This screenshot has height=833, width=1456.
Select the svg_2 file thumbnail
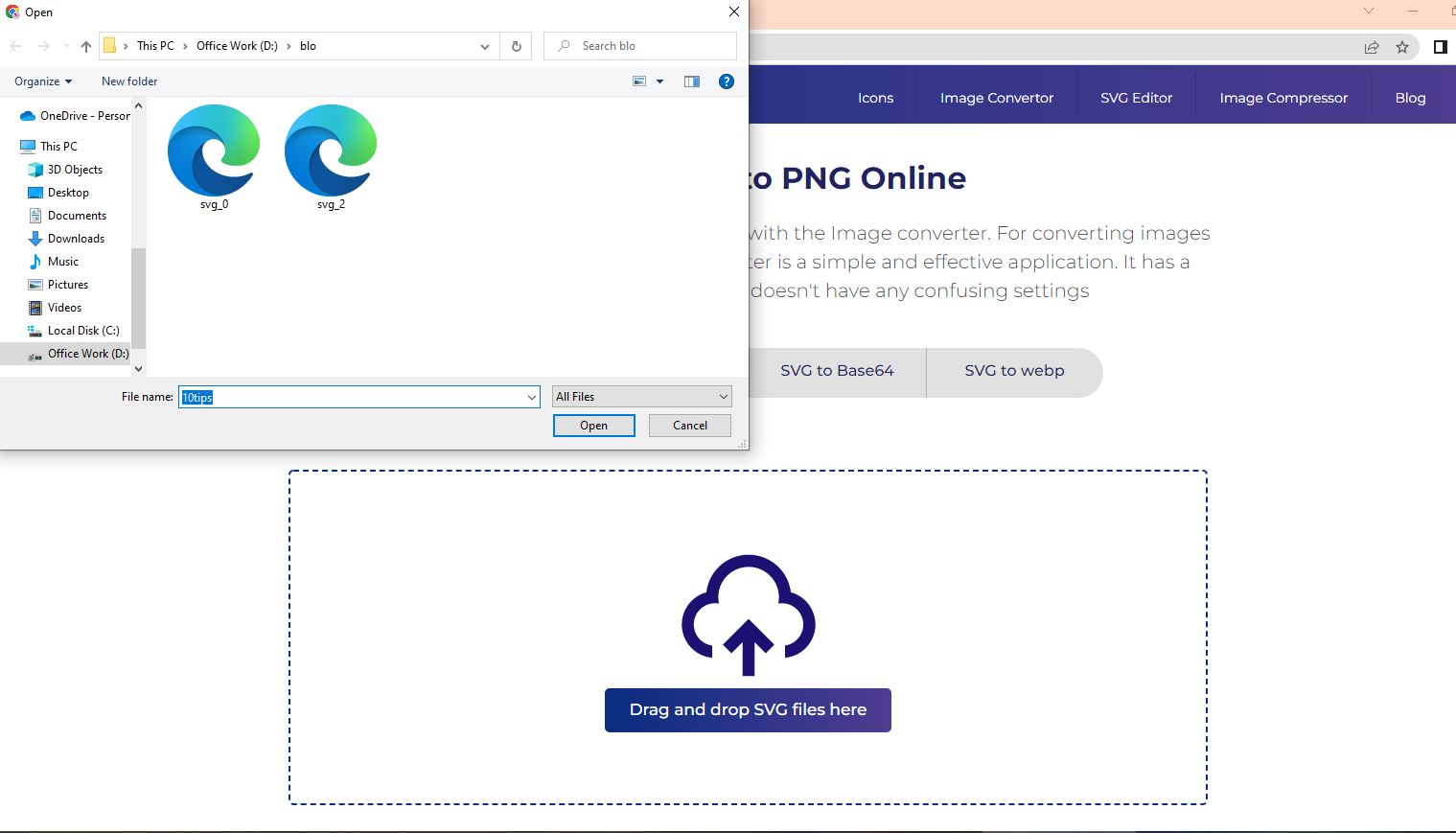click(x=331, y=156)
